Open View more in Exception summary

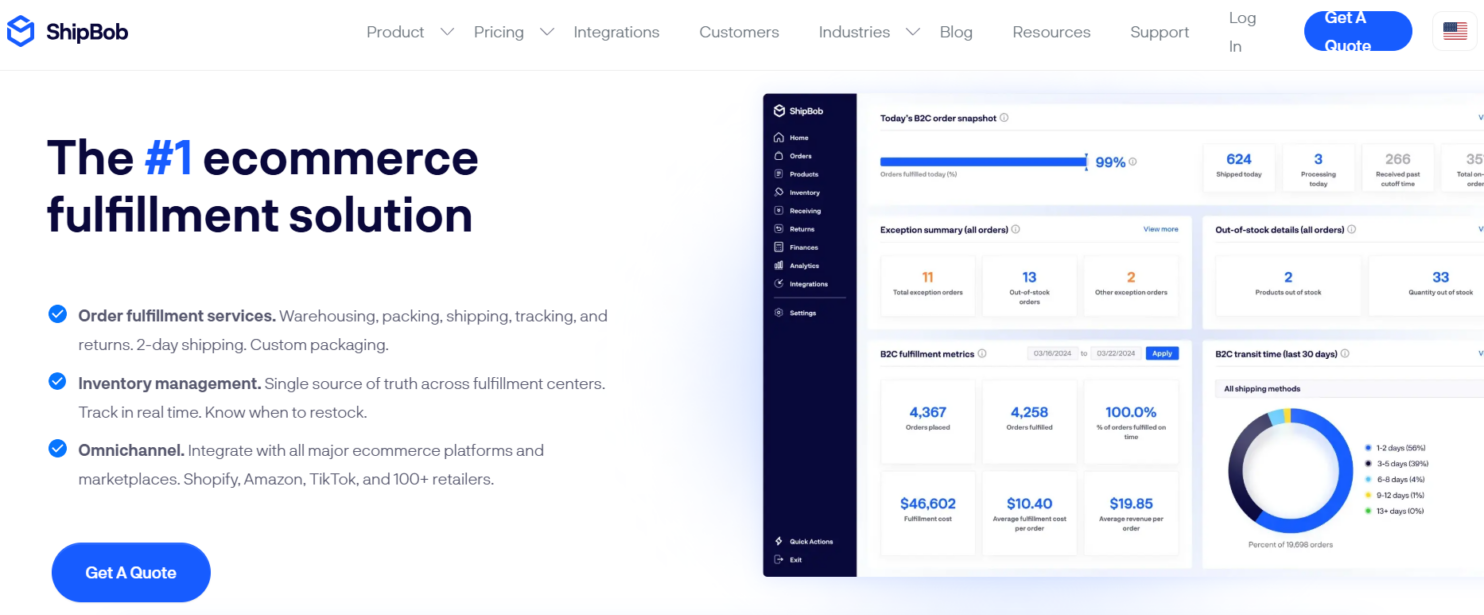[x=1160, y=229]
